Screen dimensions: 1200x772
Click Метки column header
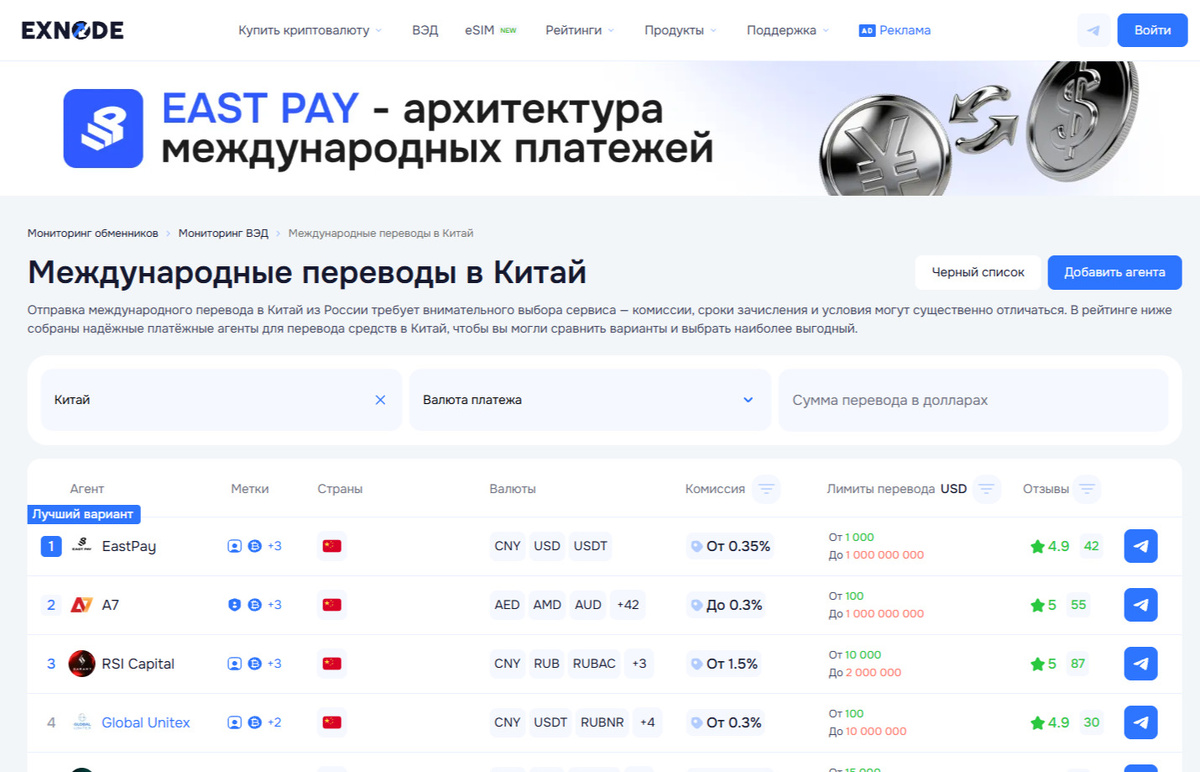[x=250, y=489]
